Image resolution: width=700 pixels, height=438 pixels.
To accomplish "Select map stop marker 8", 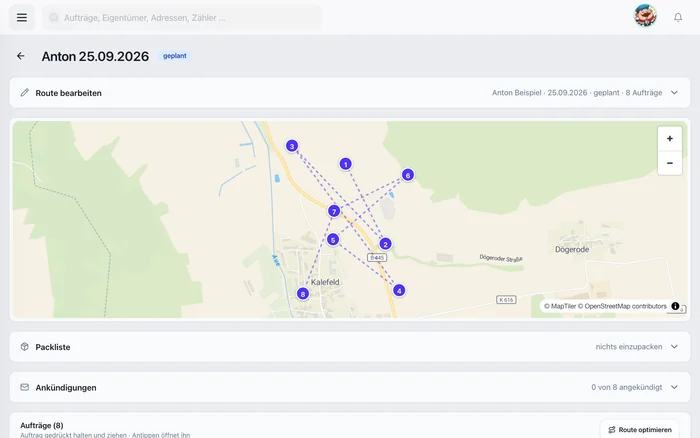I will click(303, 294).
